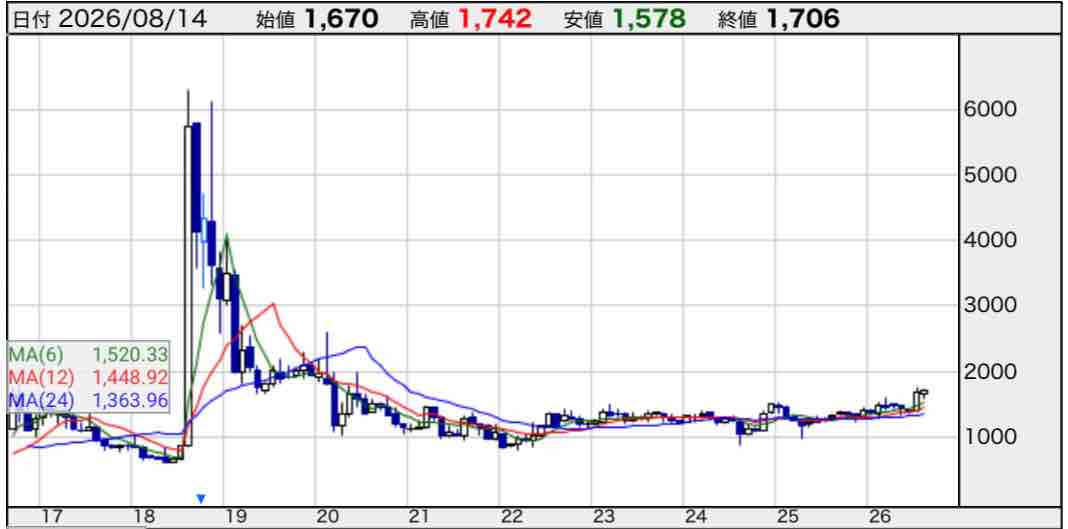
Task: Click the MA(24) legend value 1,363.96
Action: (x=130, y=400)
